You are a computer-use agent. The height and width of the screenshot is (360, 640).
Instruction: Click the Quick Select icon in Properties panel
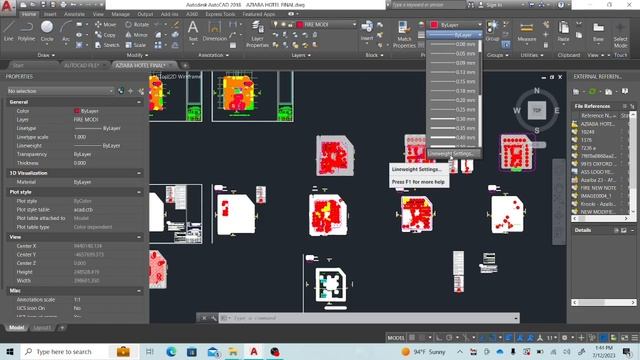tap(141, 91)
